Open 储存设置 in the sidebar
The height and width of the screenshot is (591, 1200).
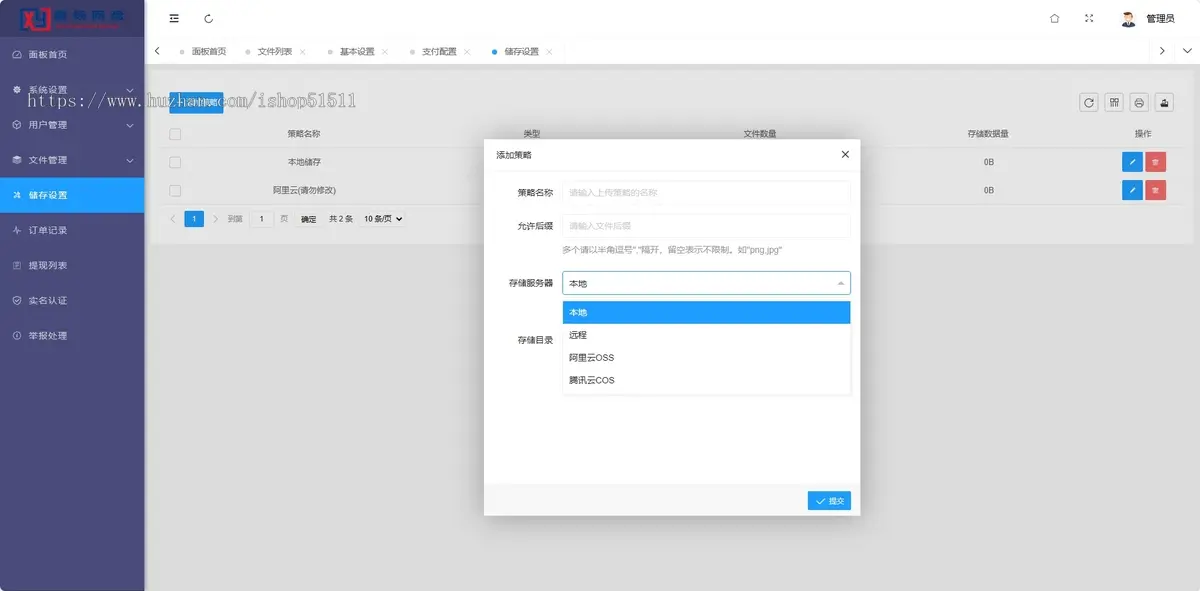(x=72, y=195)
